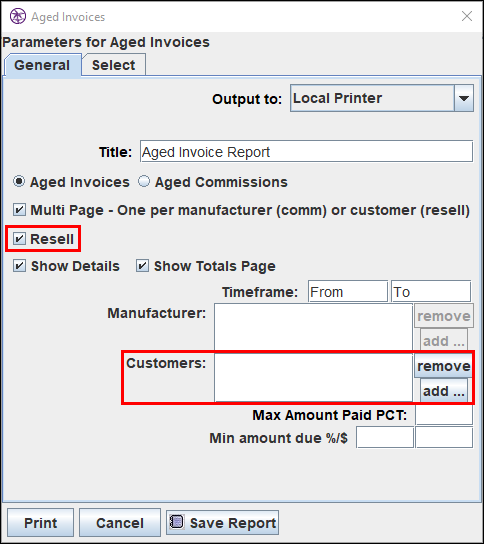Click add button for Customers
The width and height of the screenshot is (484, 544).
[x=444, y=391]
